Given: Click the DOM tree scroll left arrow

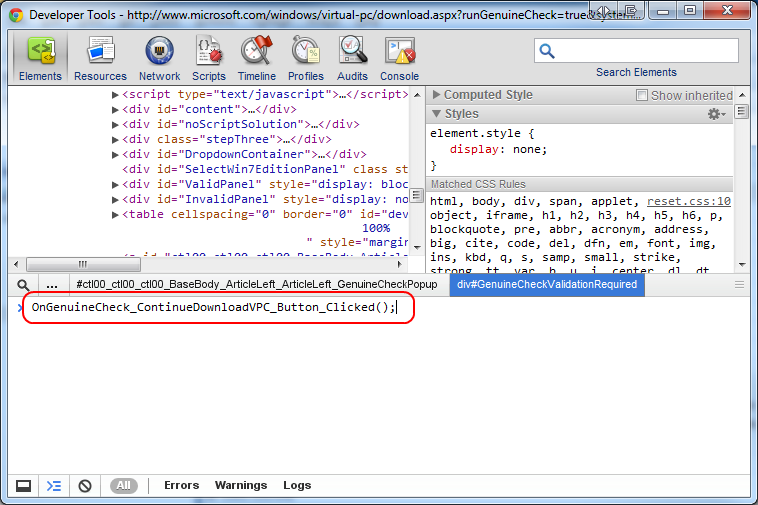Looking at the screenshot, I should tap(16, 264).
